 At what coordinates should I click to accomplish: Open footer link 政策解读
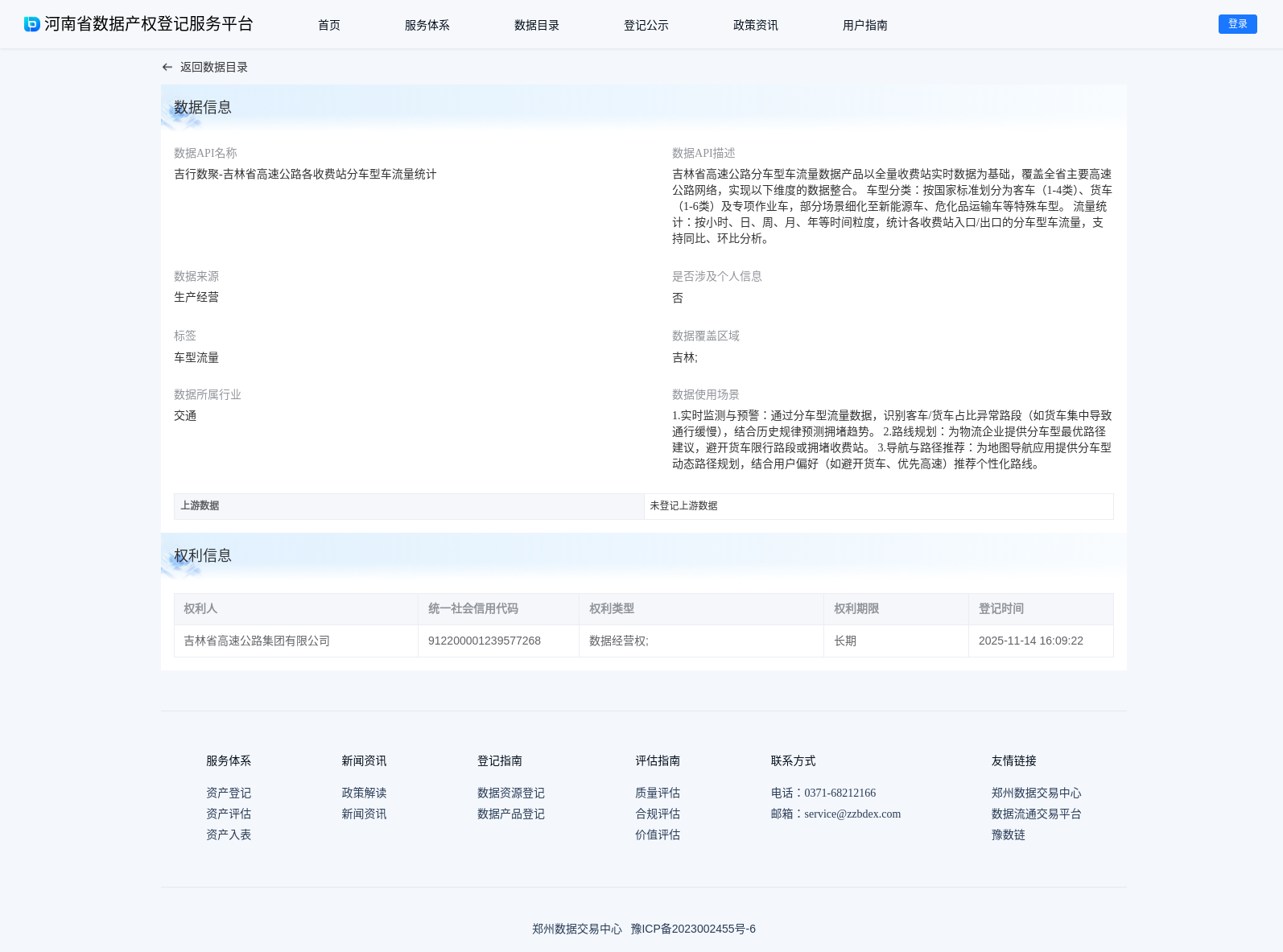coord(364,793)
